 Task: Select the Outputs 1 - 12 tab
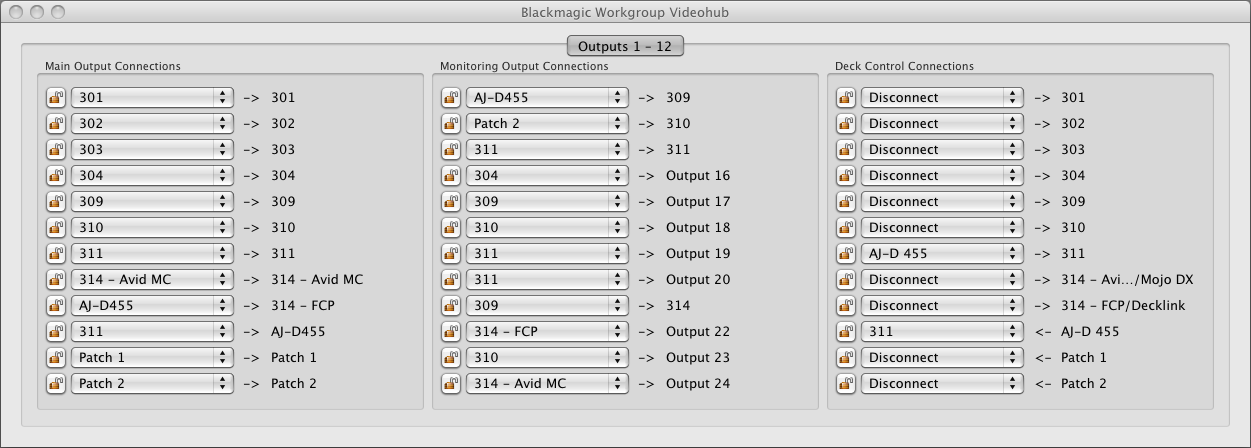(625, 45)
